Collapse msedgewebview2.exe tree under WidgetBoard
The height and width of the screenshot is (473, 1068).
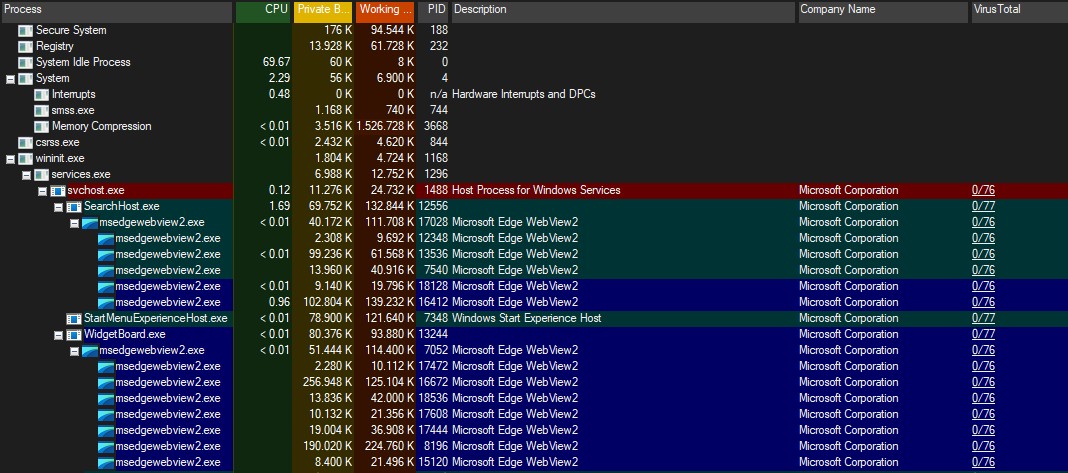[x=74, y=351]
